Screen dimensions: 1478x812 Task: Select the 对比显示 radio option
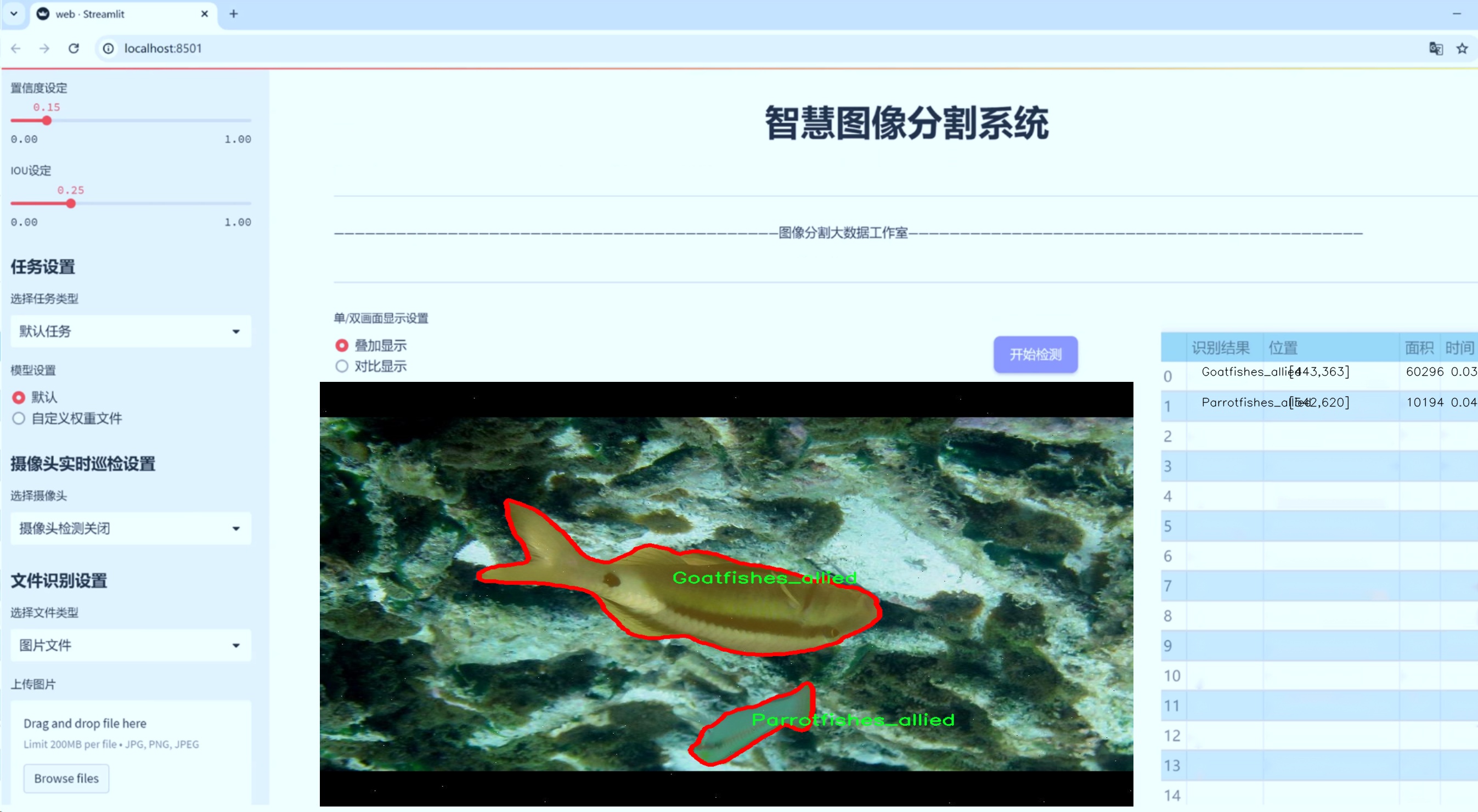(x=342, y=366)
